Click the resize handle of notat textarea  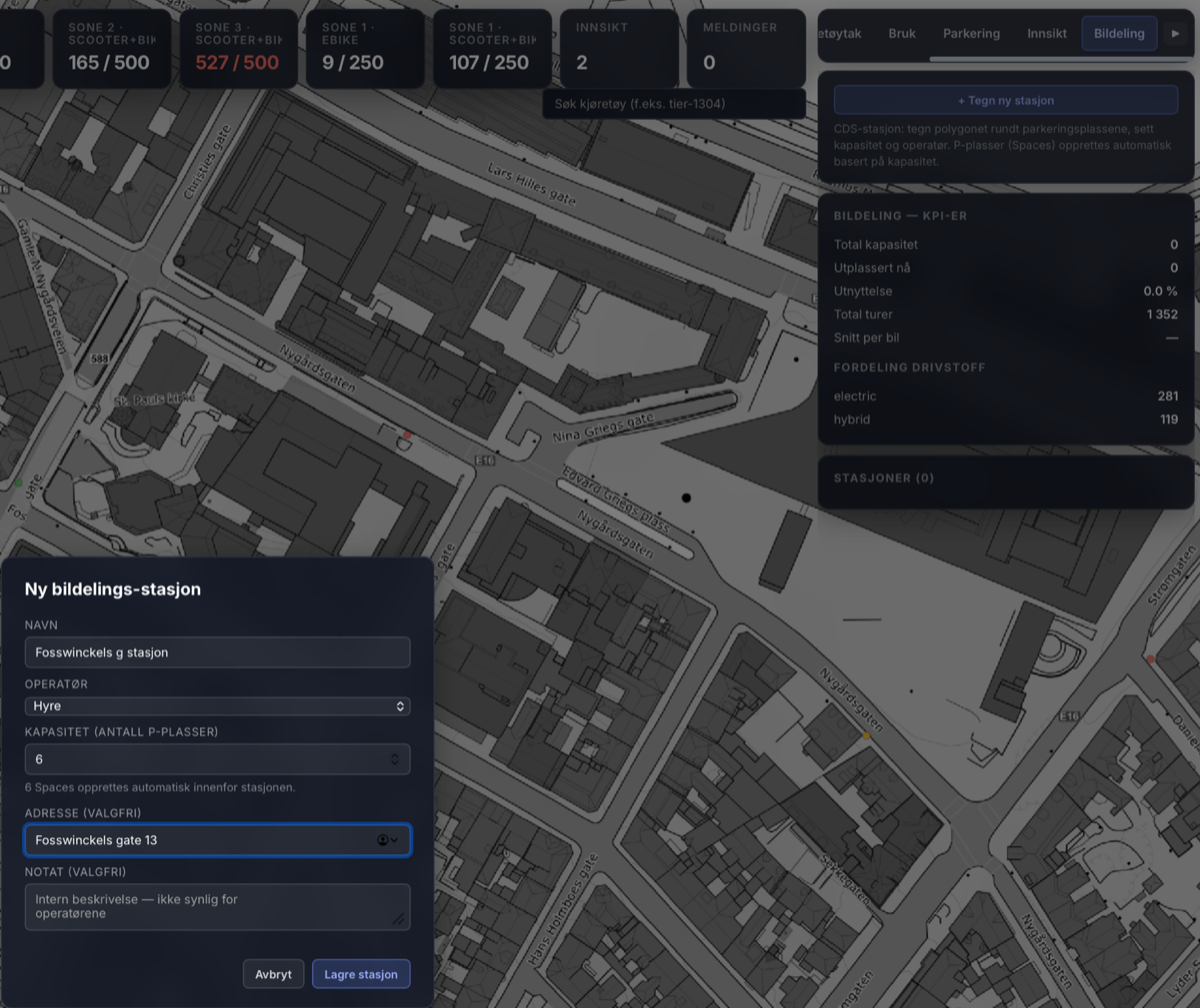tap(398, 919)
